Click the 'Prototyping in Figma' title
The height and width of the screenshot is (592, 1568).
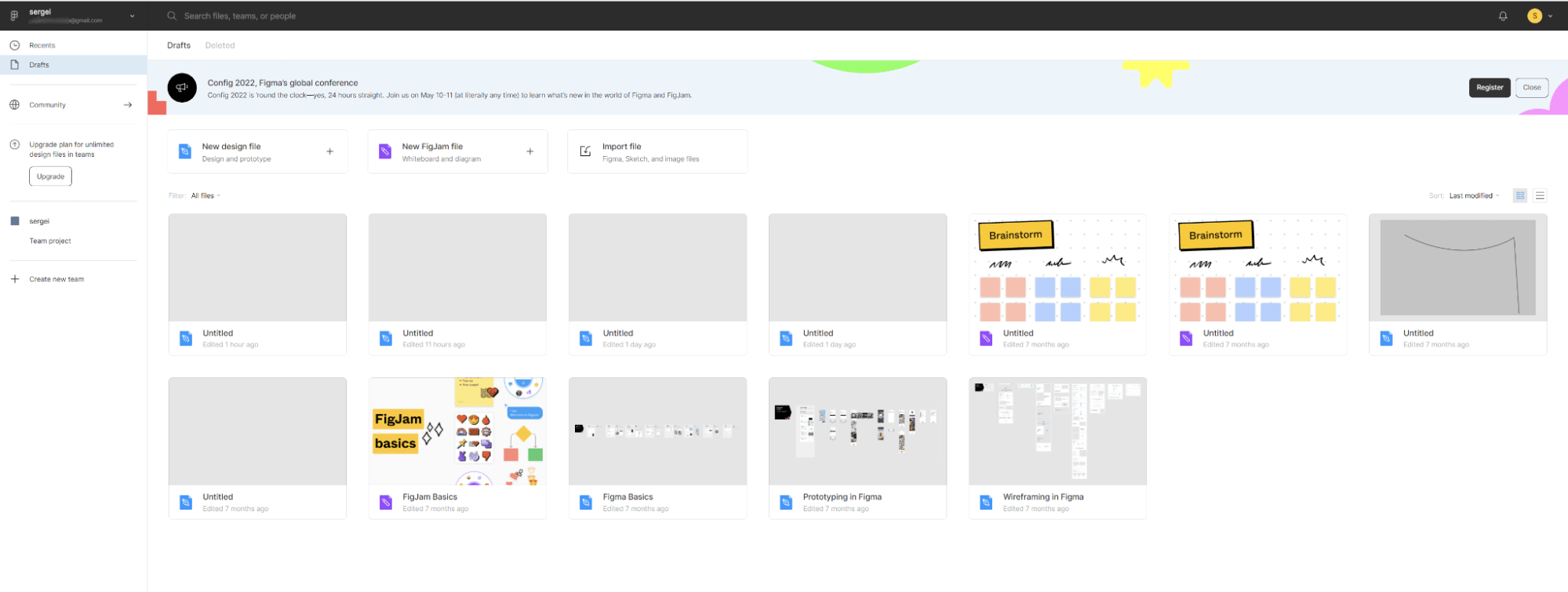[842, 497]
